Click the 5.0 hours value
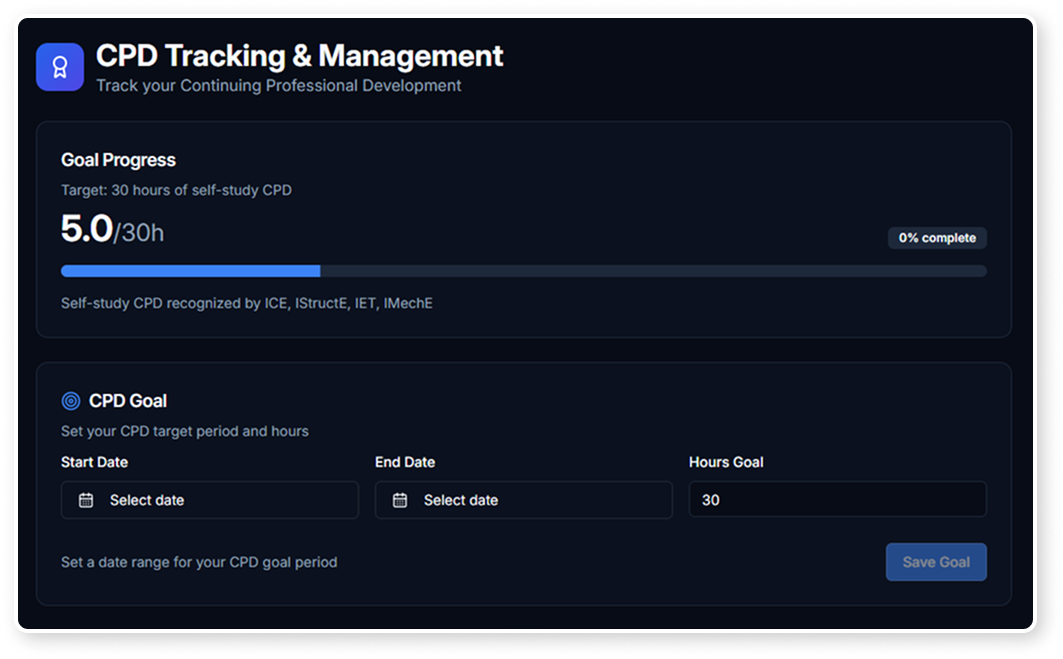This screenshot has width=1063, height=659. (87, 228)
